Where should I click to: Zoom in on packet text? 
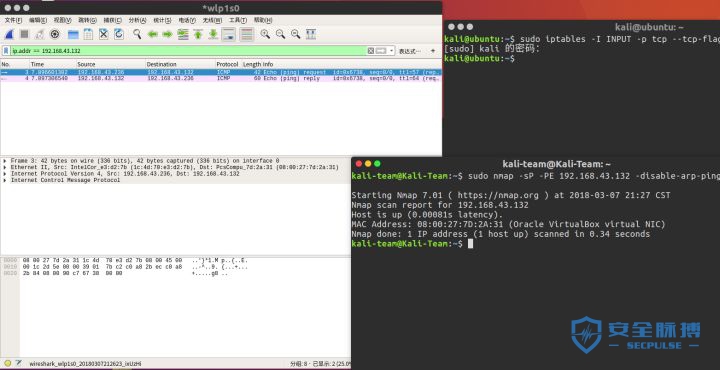click(265, 34)
